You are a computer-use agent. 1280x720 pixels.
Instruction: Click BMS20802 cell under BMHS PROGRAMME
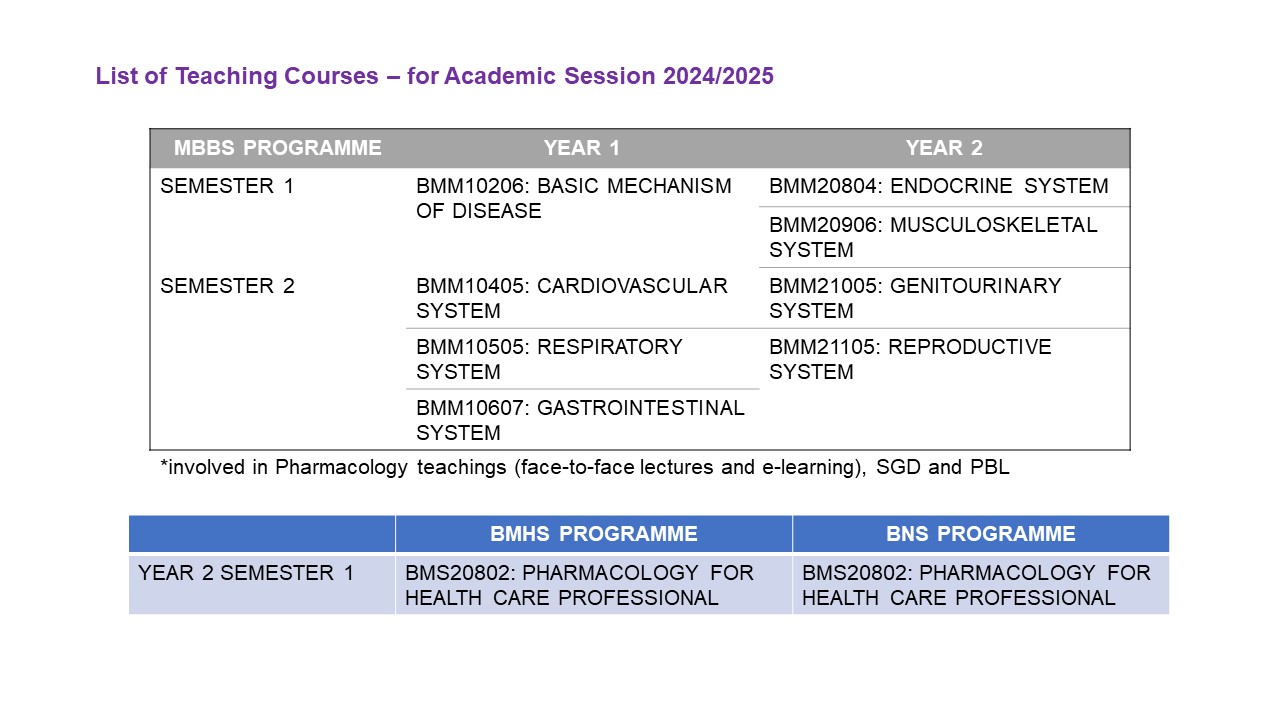click(594, 584)
